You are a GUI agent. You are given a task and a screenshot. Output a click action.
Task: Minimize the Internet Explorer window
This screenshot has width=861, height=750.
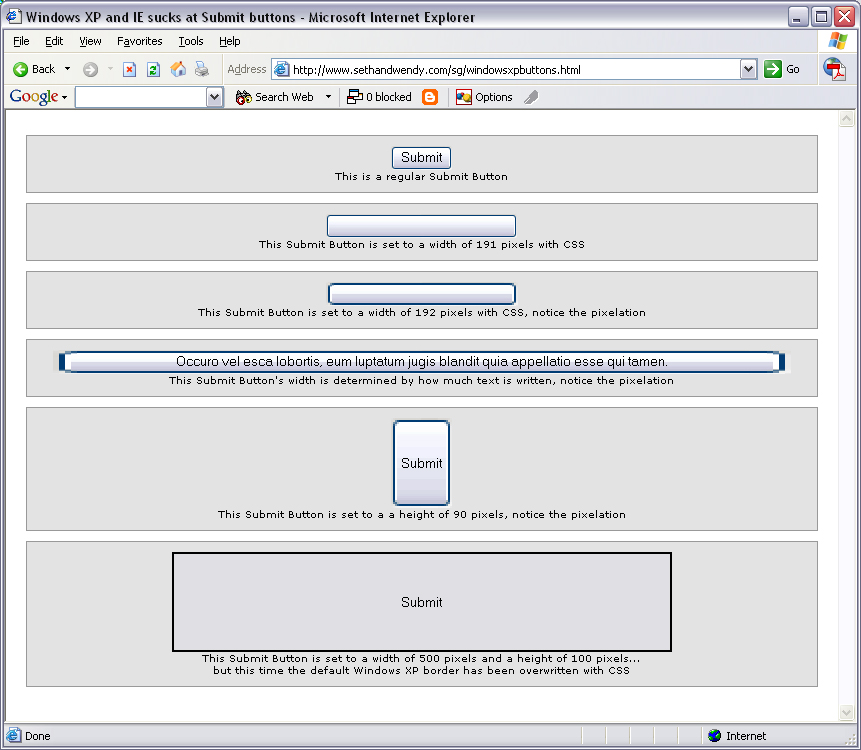point(797,16)
